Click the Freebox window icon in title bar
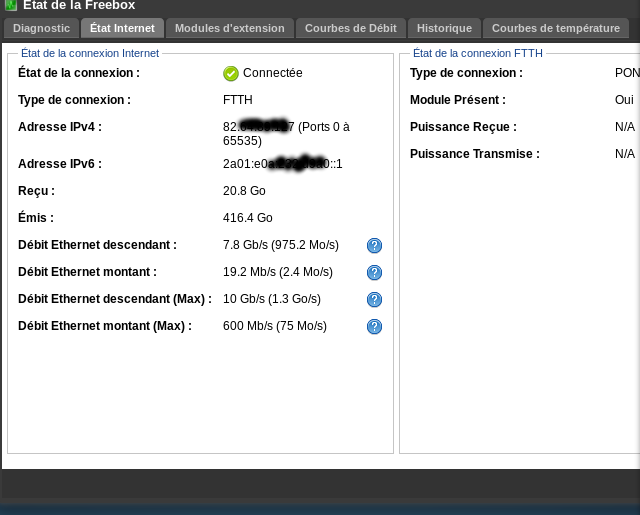Image resolution: width=640 pixels, height=515 pixels. tap(11, 6)
